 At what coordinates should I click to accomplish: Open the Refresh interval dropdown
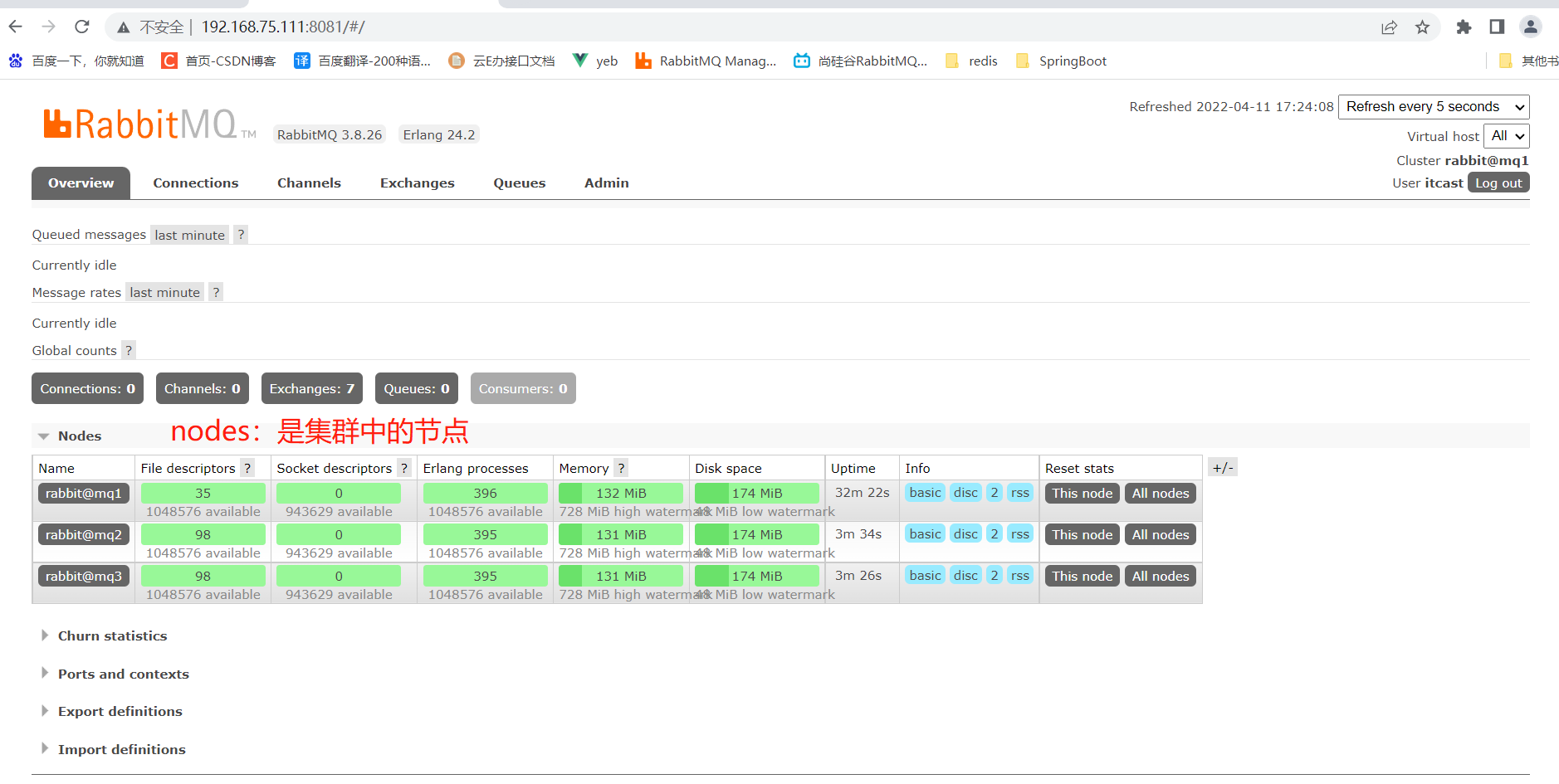[1434, 107]
